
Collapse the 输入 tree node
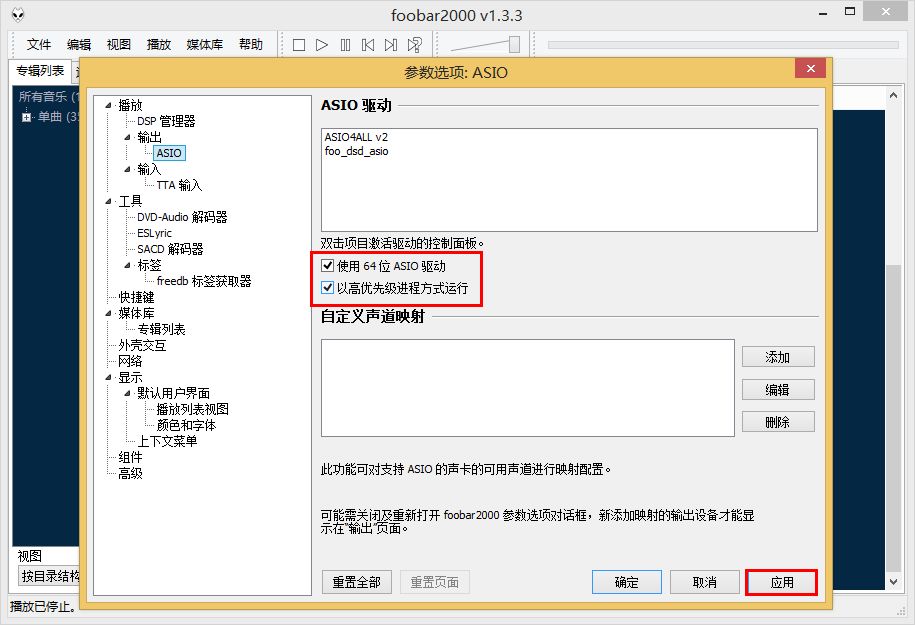pos(128,170)
